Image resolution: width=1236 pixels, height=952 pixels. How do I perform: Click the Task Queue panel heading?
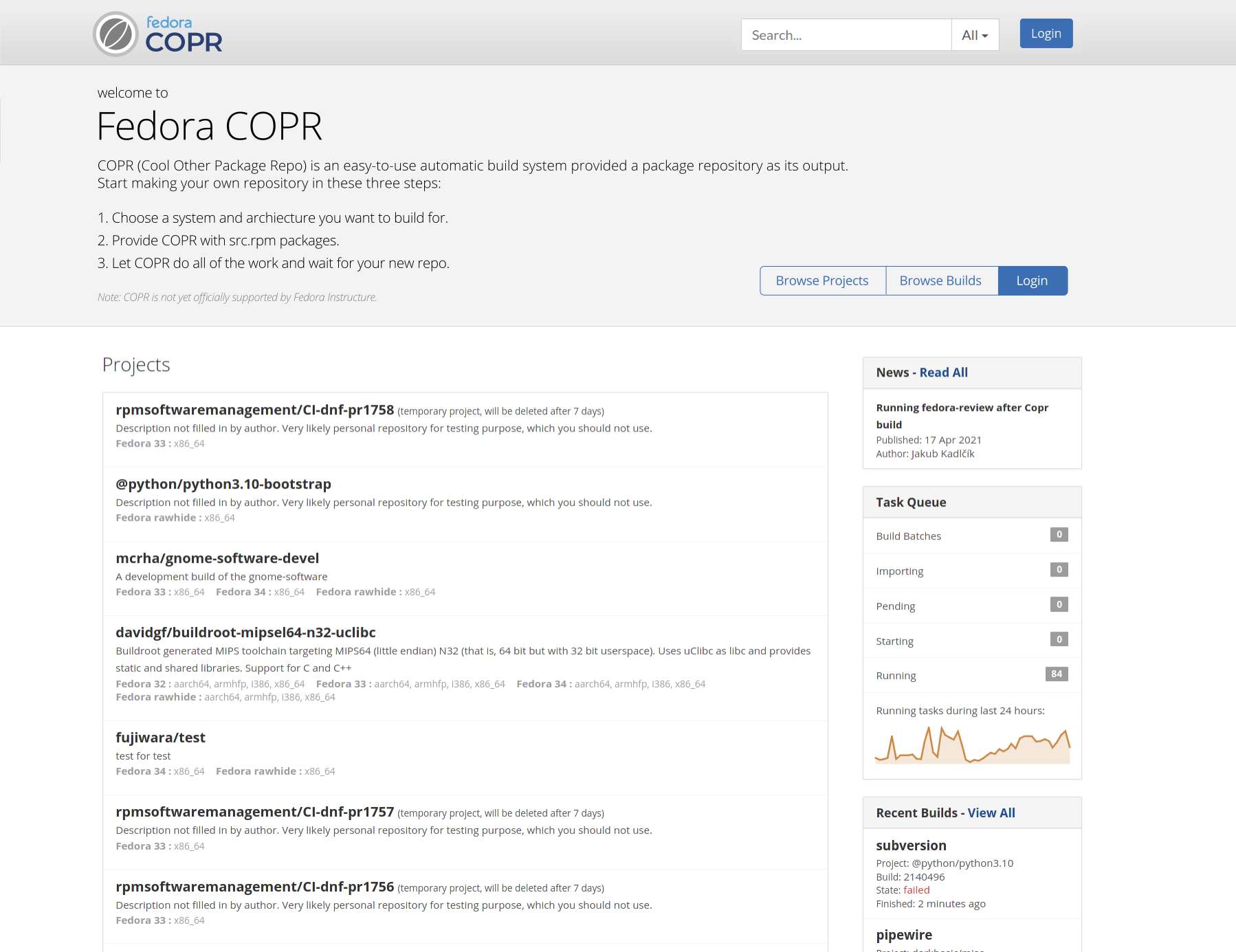coord(911,502)
